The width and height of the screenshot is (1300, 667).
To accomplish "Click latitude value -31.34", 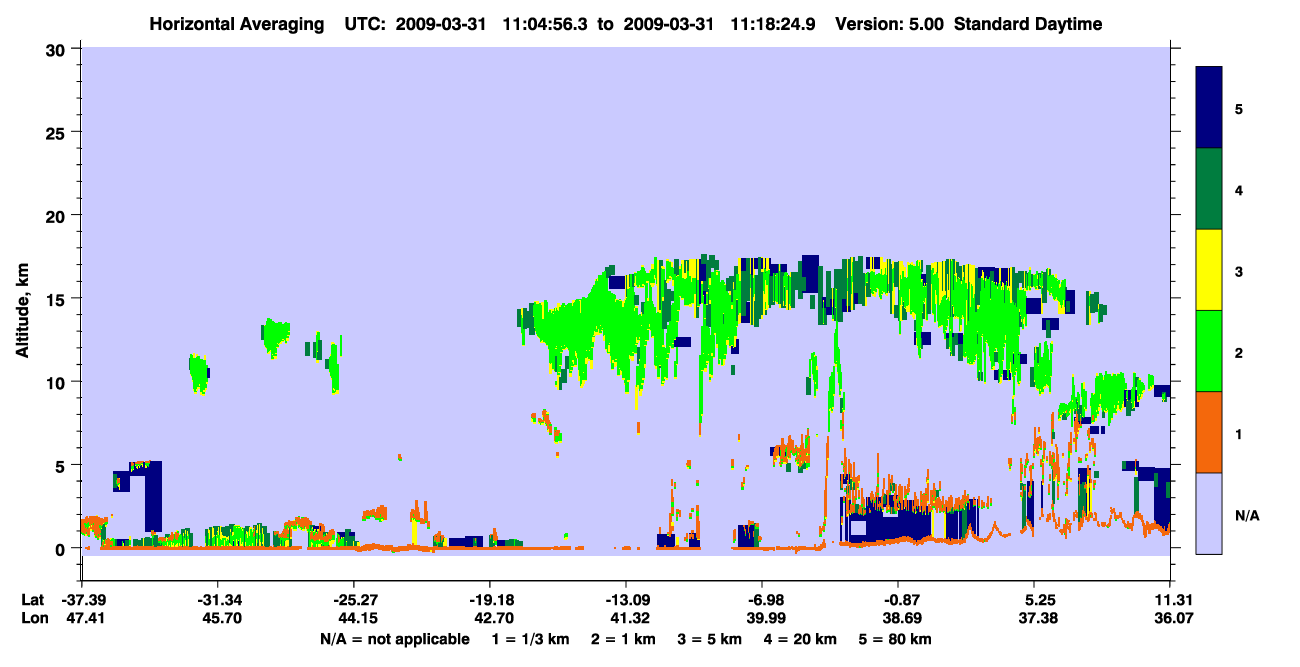I will (217, 600).
